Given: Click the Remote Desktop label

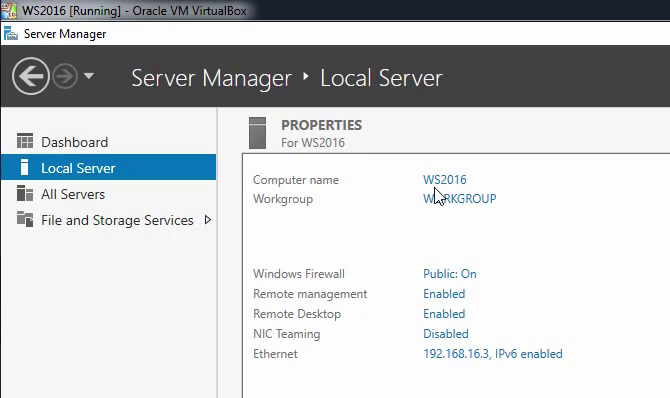Looking at the screenshot, I should 297,314.
